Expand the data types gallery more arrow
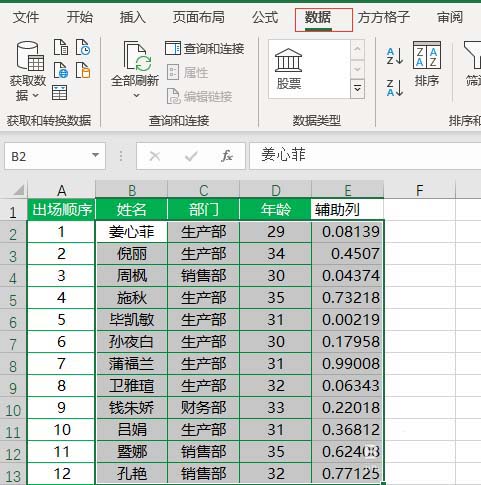Image resolution: width=481 pixels, height=485 pixels. [357, 89]
